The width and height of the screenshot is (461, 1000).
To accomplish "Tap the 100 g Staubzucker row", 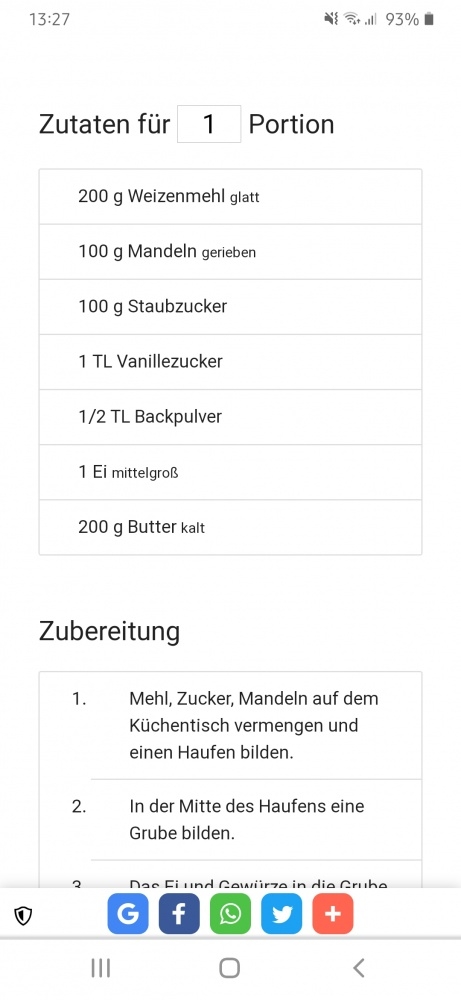I will (x=230, y=306).
